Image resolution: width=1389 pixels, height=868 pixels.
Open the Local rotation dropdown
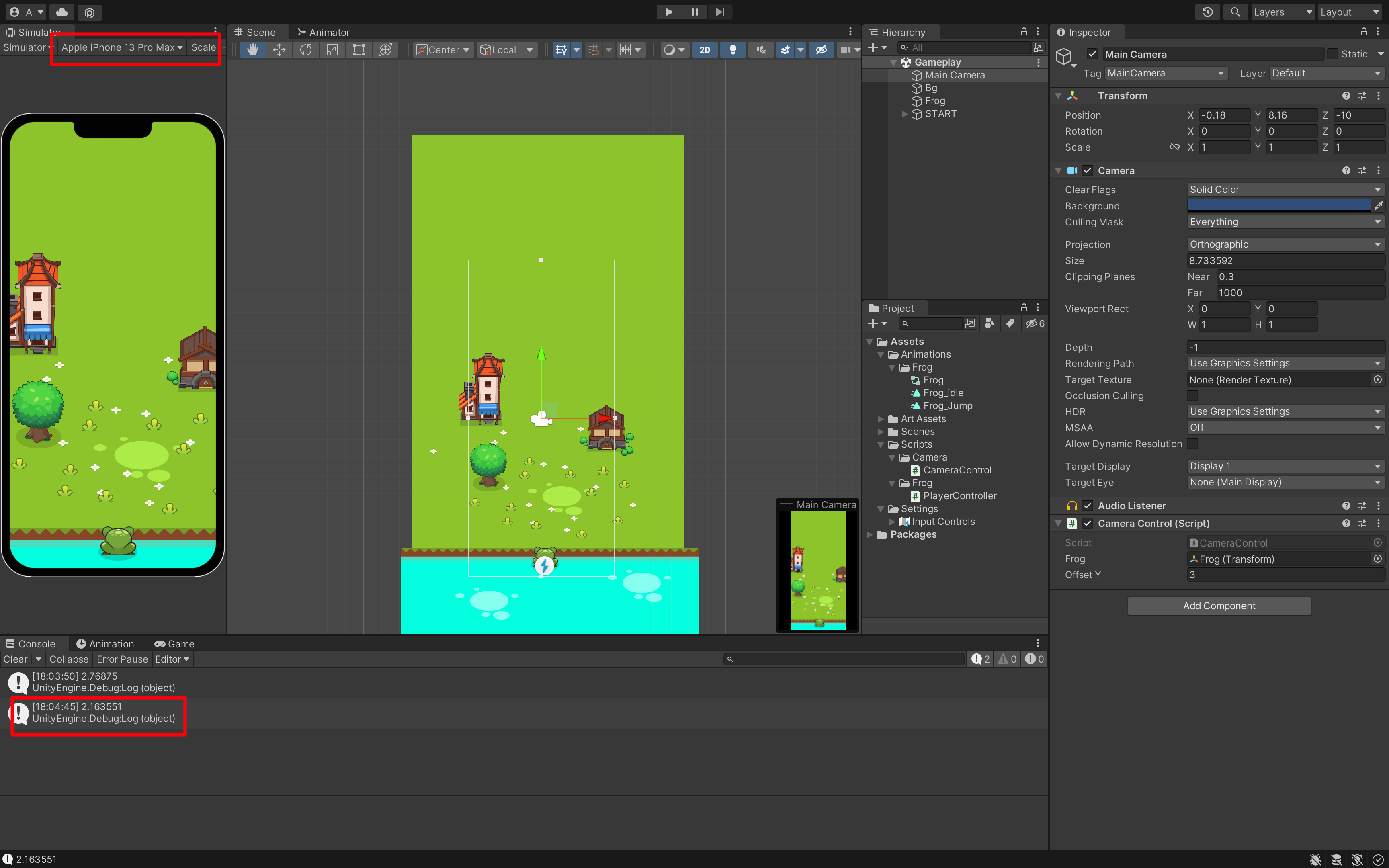coord(507,50)
